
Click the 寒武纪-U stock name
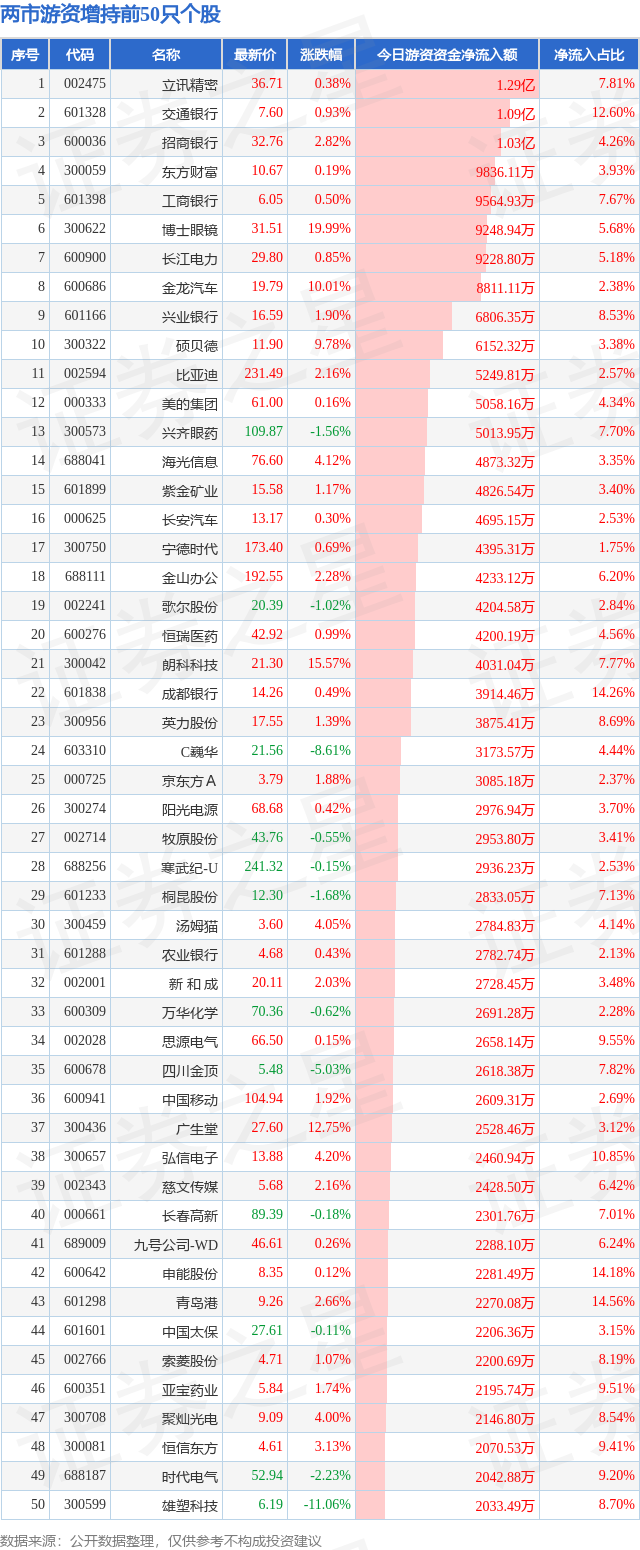187,867
